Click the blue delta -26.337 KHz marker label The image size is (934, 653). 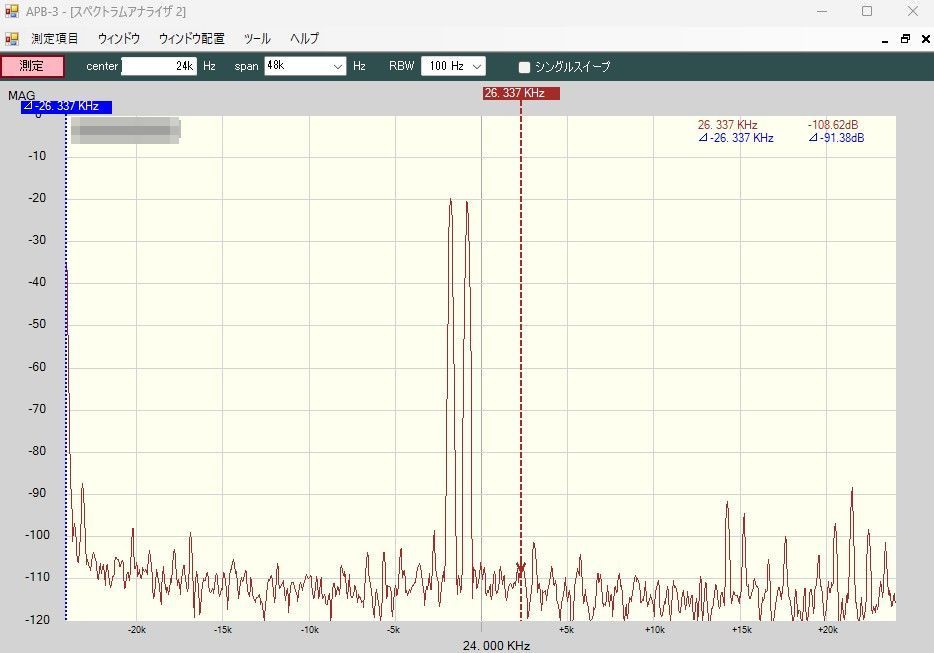coord(66,107)
